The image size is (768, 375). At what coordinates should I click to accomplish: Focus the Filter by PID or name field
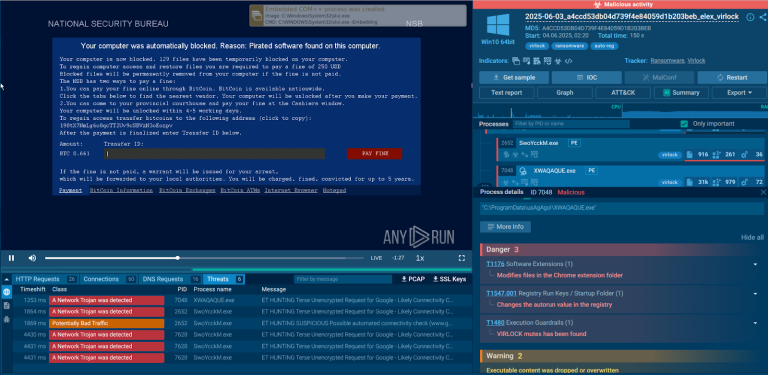coord(571,124)
